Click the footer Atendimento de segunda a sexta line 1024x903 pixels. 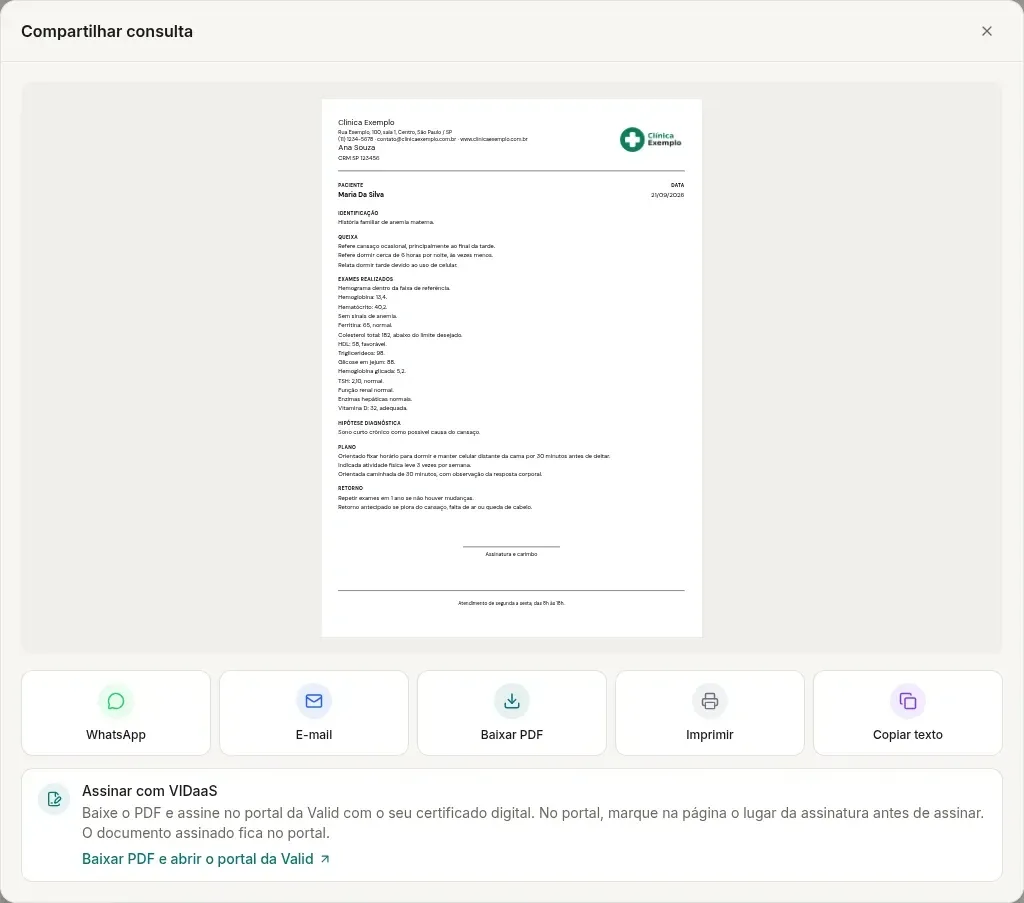click(x=511, y=603)
